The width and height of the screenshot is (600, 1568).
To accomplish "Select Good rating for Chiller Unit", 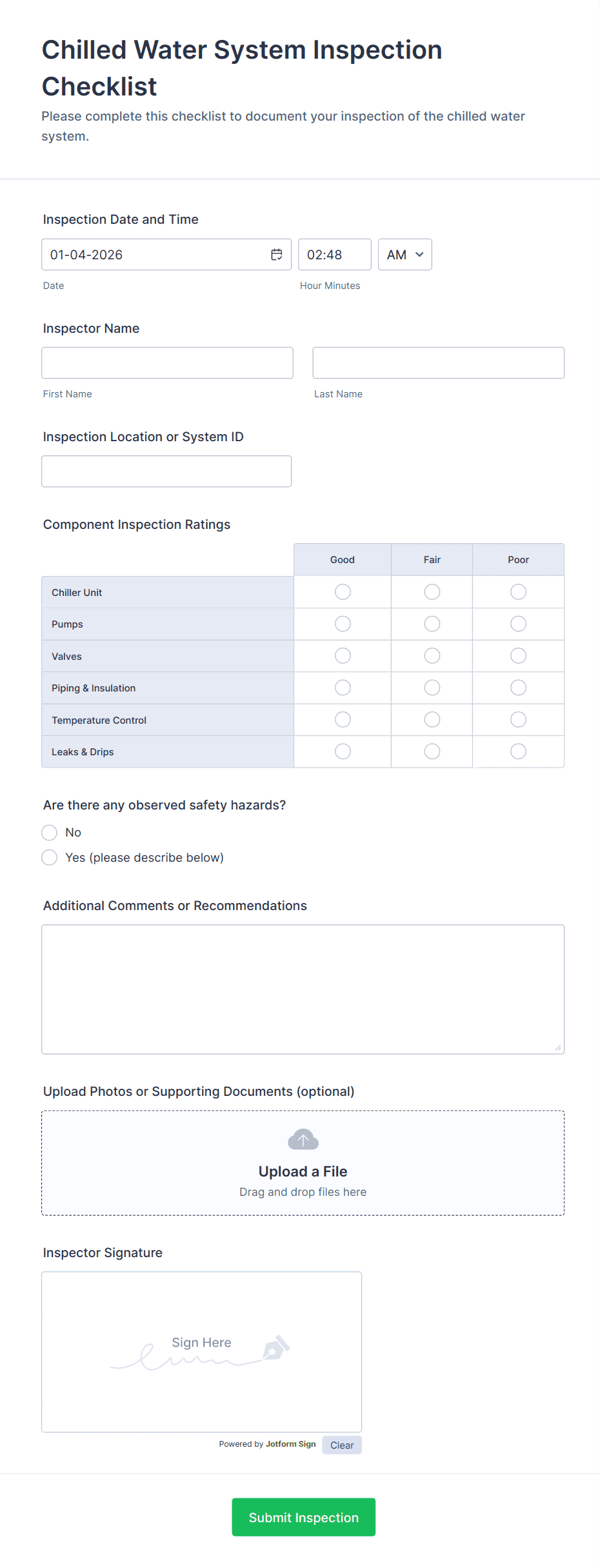I will coord(342,591).
